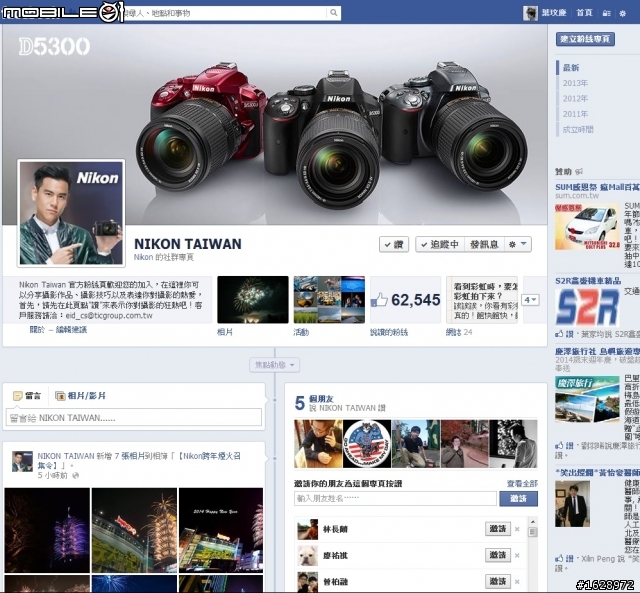Jump to 2013年 on the timeline
This screenshot has width=640, height=593.
click(x=576, y=83)
